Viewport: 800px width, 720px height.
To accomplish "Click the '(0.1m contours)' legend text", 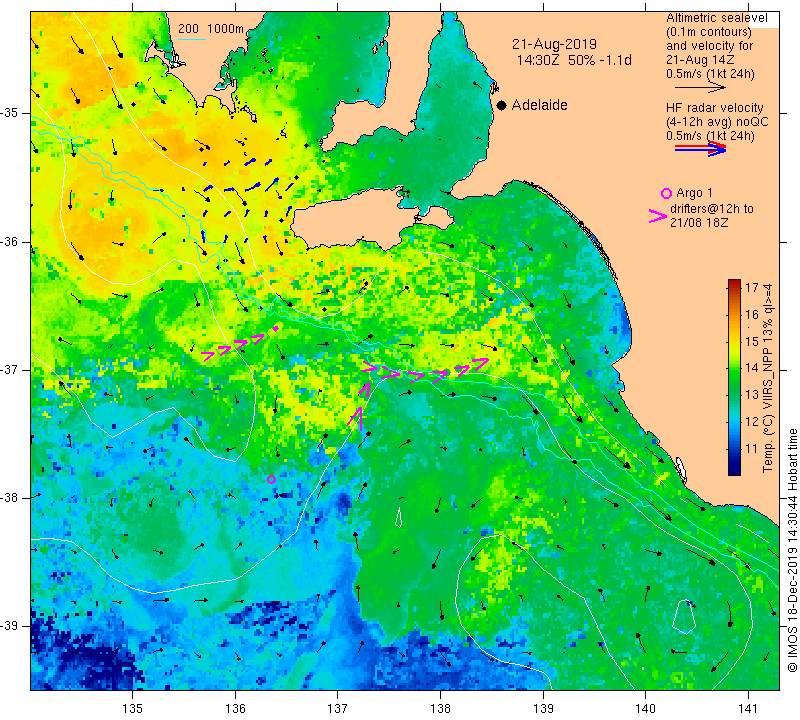I will [708, 32].
